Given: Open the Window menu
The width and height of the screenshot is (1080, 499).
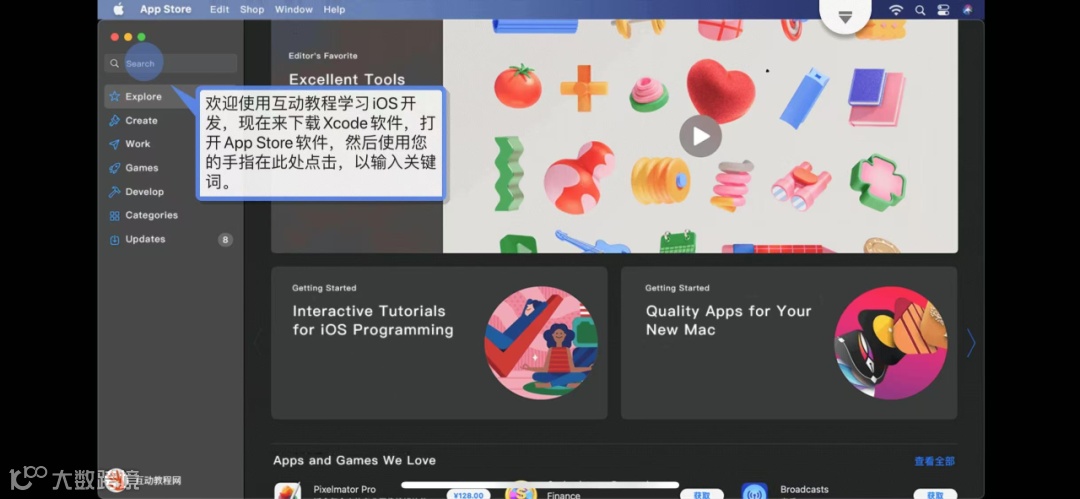Looking at the screenshot, I should click(293, 10).
